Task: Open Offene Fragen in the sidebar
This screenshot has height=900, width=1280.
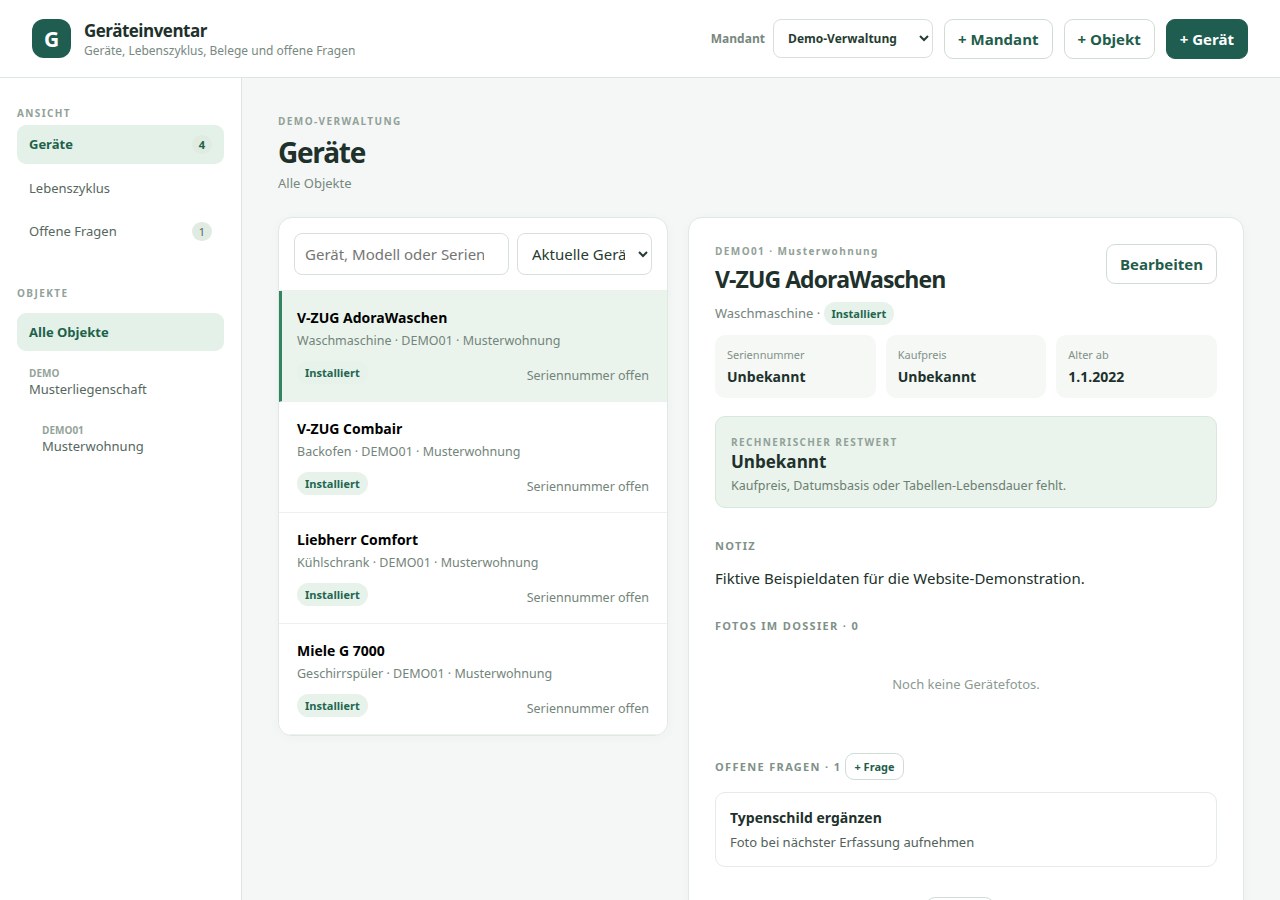Action: coord(120,231)
